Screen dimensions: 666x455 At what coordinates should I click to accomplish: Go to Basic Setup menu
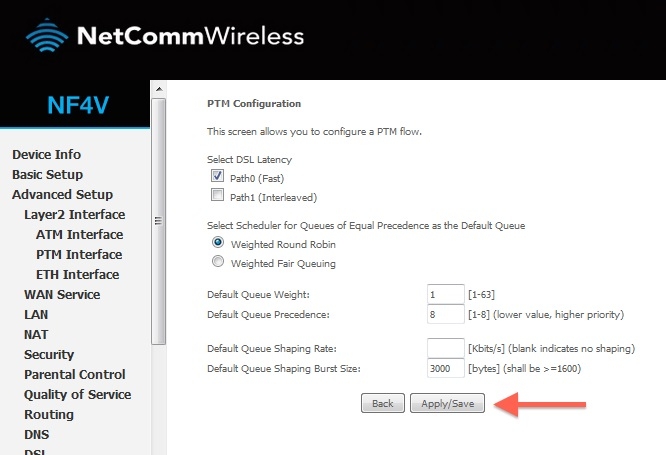point(47,174)
